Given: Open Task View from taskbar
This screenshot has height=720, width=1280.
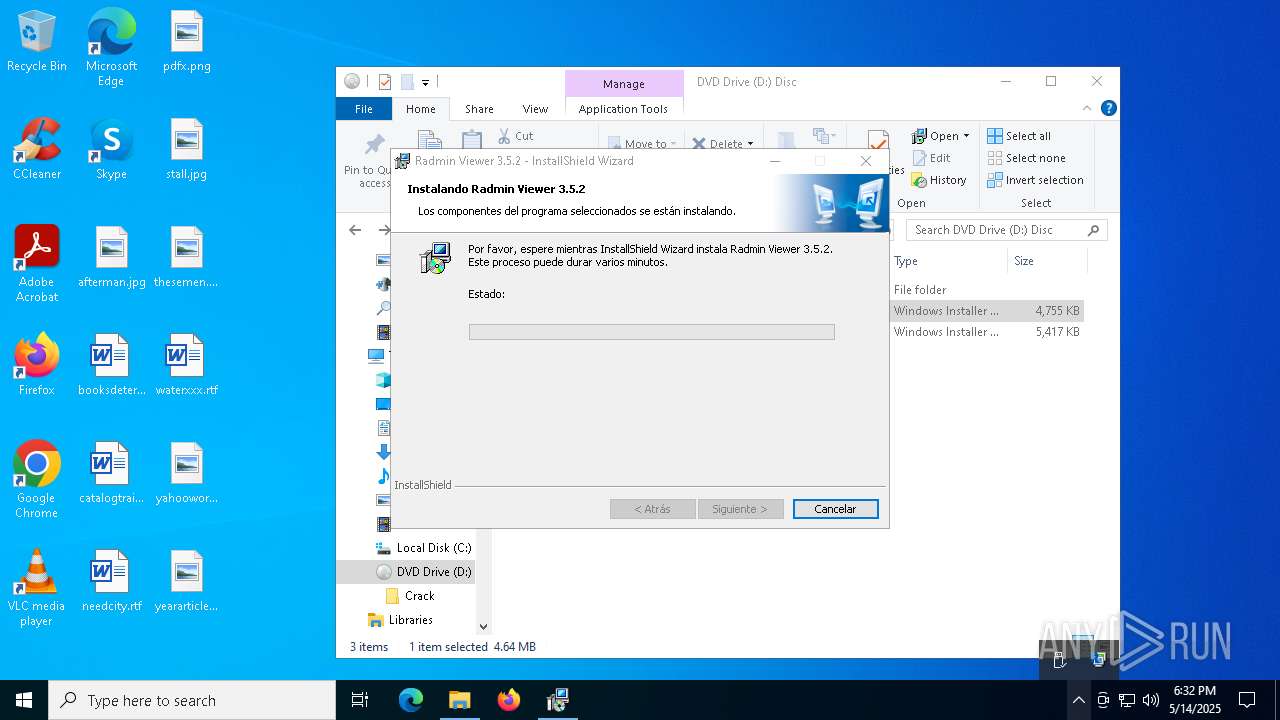Looking at the screenshot, I should pos(360,700).
